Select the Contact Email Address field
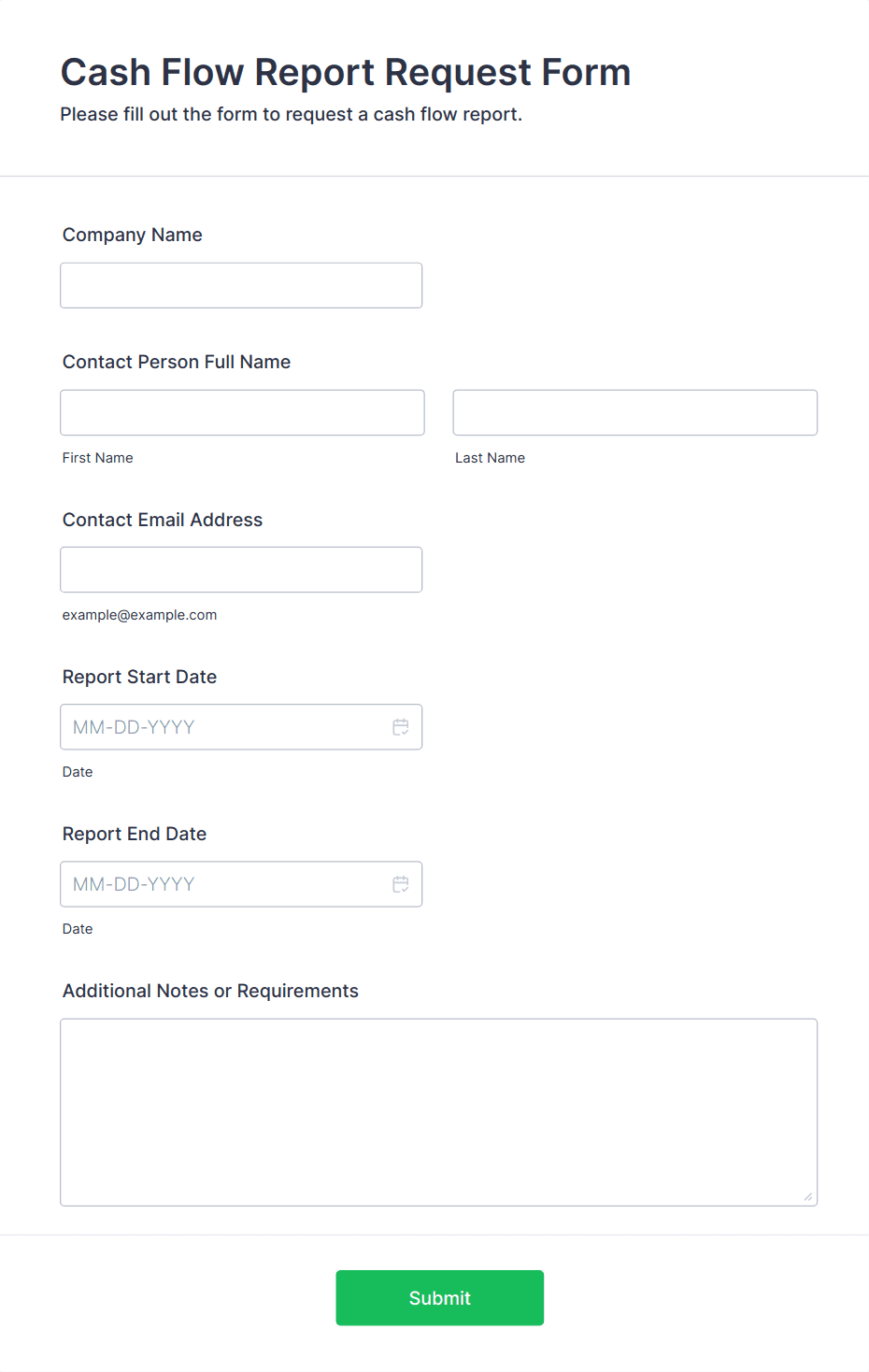869x1372 pixels. click(241, 569)
